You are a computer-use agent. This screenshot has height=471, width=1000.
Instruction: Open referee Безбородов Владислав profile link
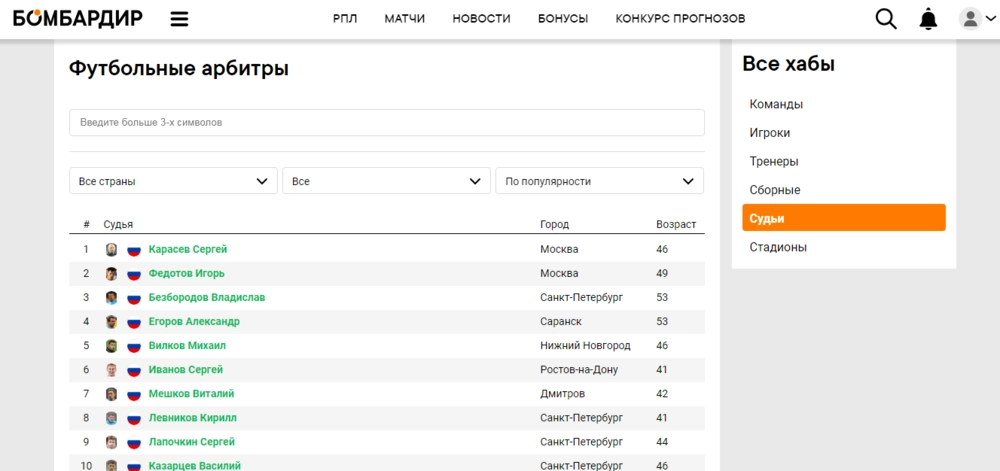pyautogui.click(x=207, y=298)
